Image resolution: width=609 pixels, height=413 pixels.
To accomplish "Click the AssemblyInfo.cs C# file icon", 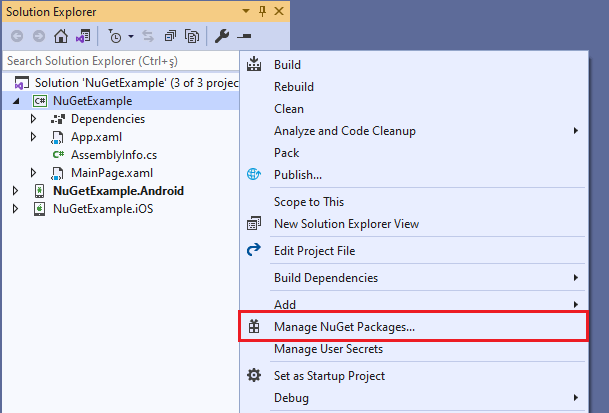I will click(58, 155).
